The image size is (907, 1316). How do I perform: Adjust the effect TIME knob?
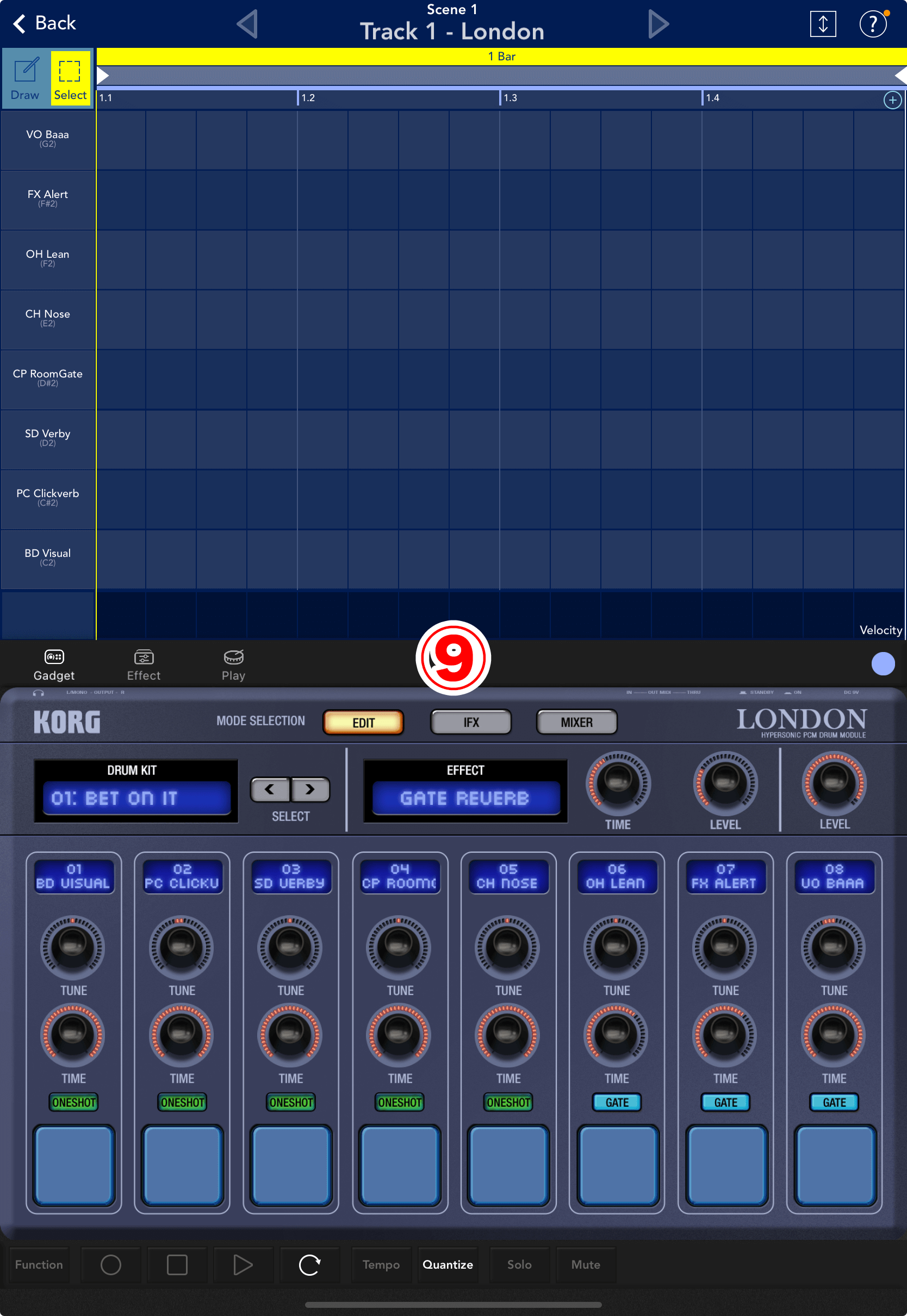pos(617,783)
